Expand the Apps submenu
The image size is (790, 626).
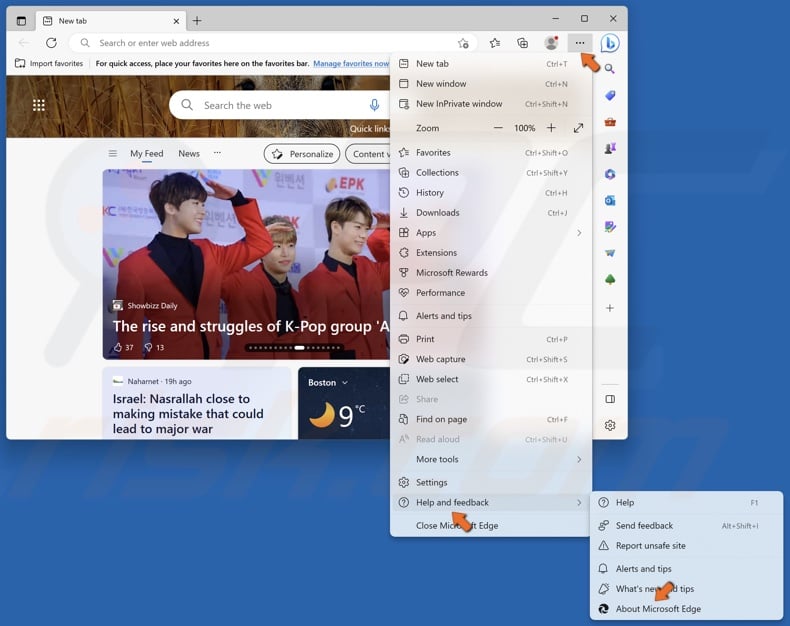coord(491,233)
